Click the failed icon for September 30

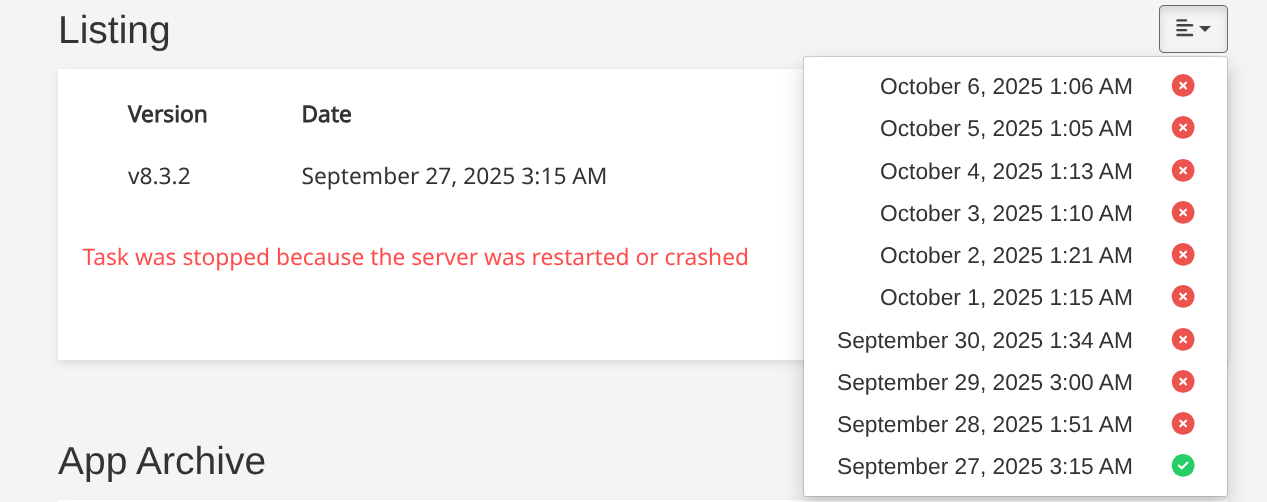1183,341
